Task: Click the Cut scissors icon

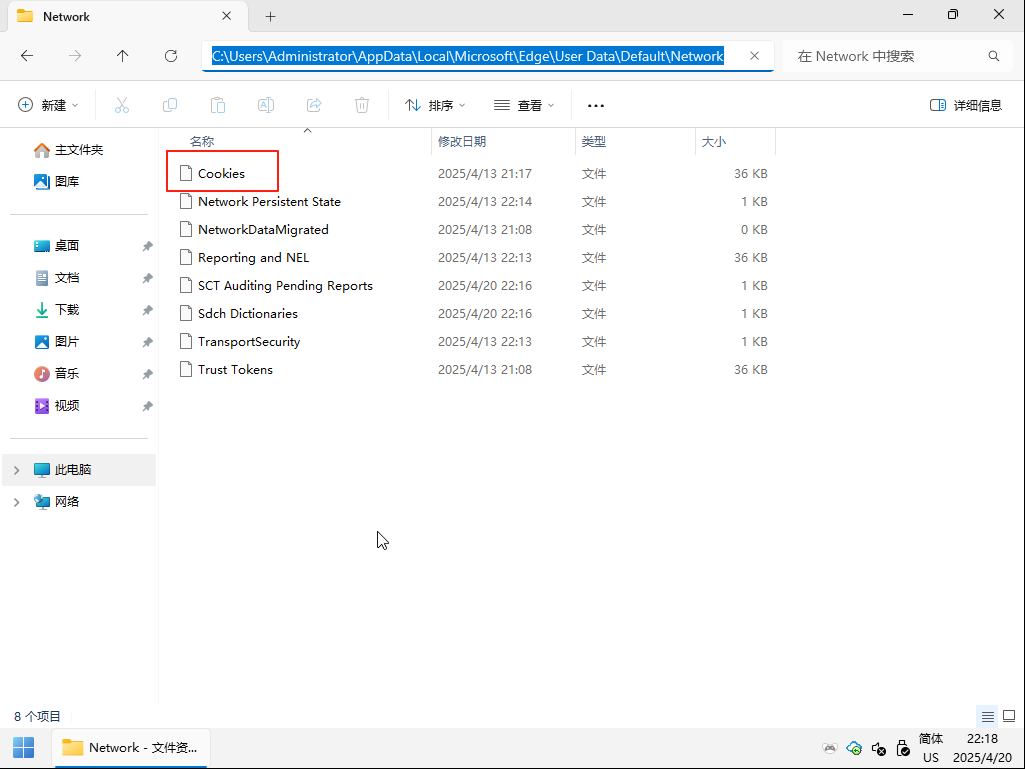Action: [122, 105]
